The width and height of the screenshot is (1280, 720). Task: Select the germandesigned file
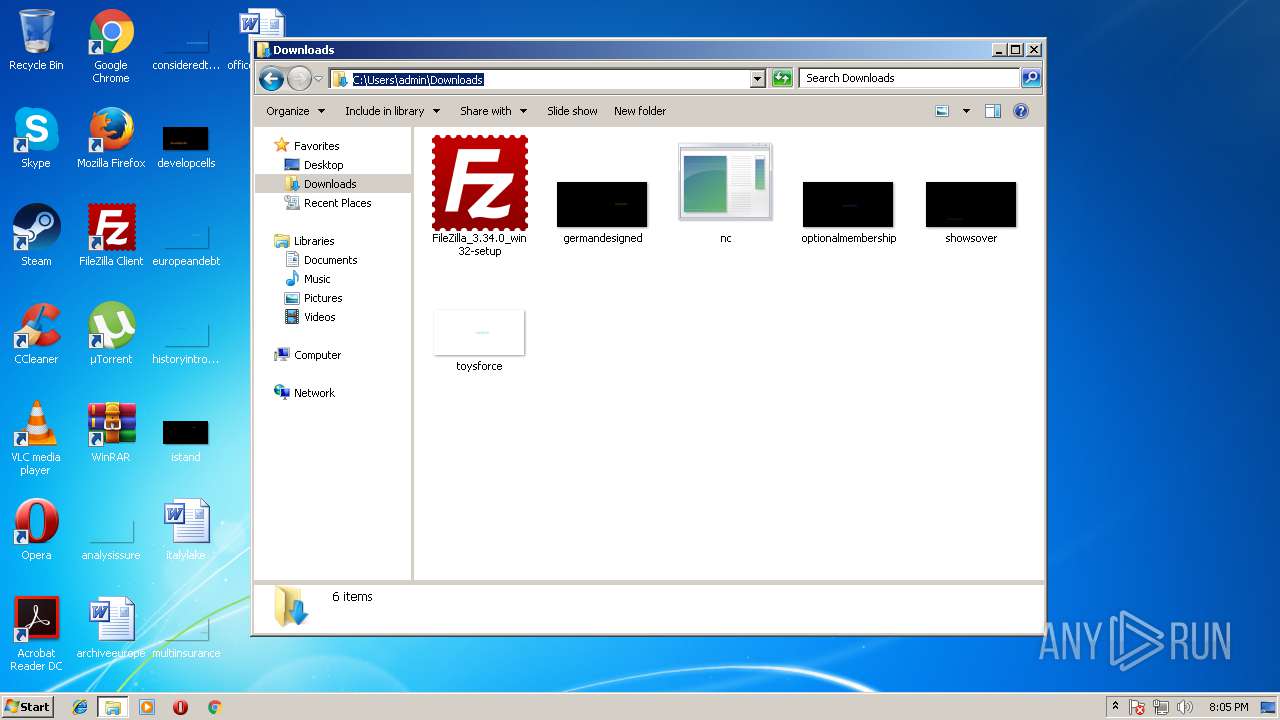(x=602, y=212)
